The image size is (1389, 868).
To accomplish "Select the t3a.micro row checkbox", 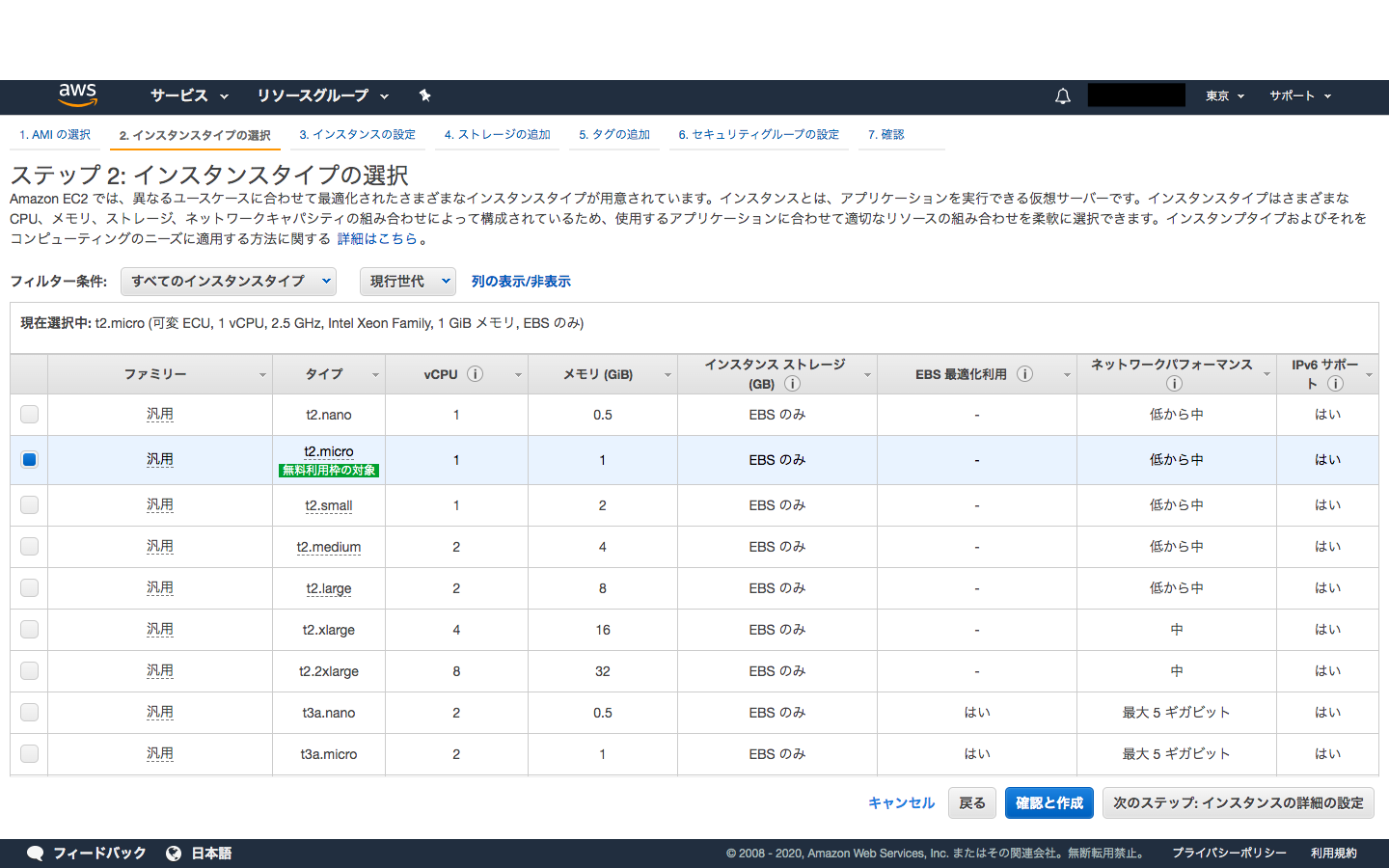I will pos(30,753).
